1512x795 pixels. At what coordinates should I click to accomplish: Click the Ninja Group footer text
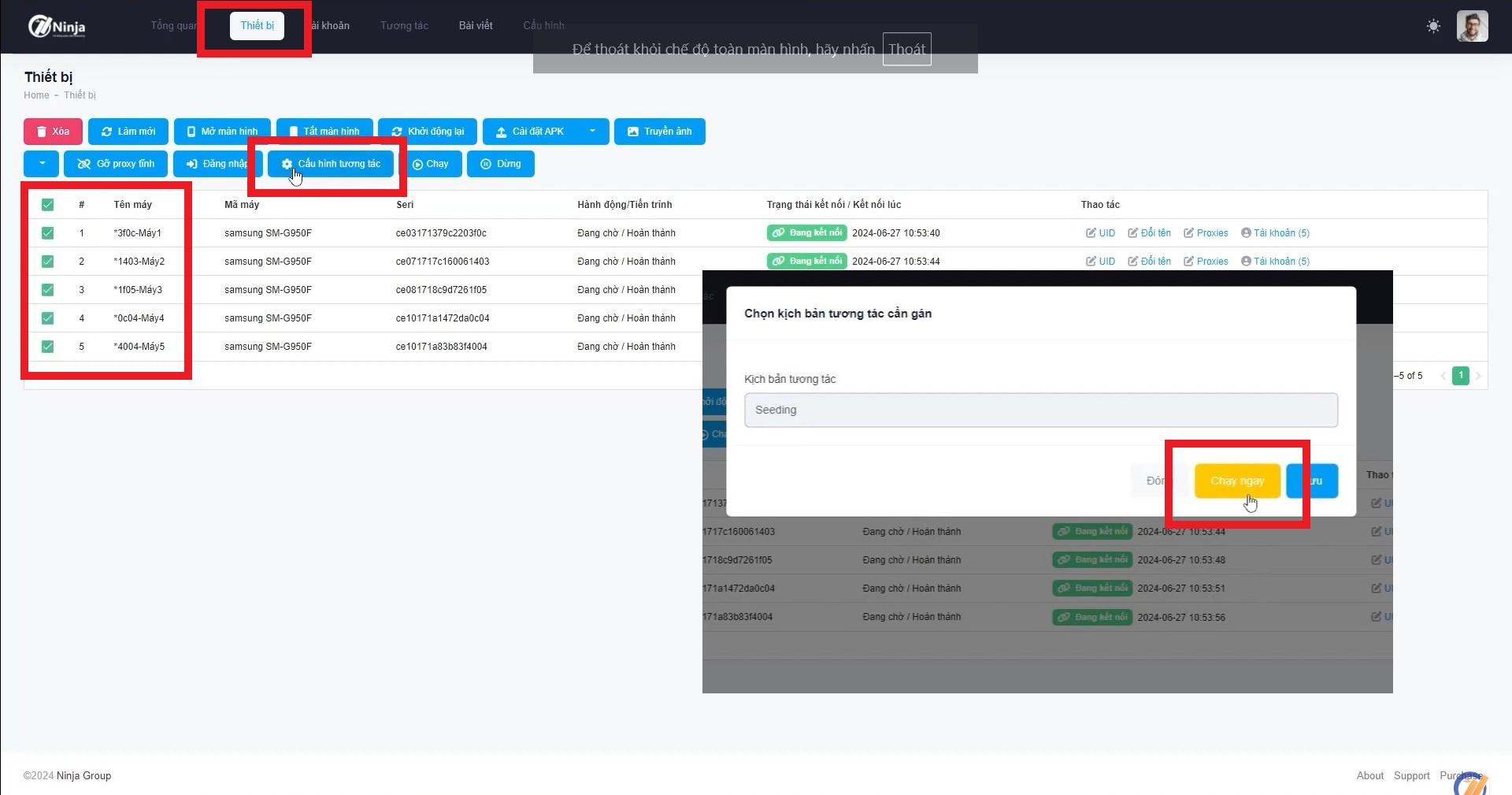click(x=83, y=776)
